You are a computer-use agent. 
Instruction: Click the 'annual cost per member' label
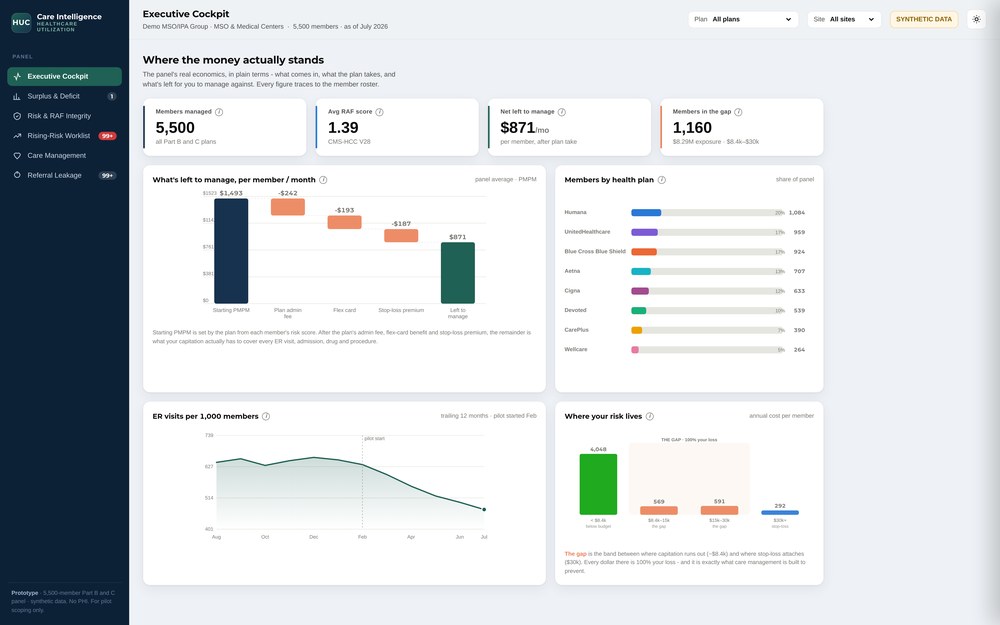pos(781,416)
